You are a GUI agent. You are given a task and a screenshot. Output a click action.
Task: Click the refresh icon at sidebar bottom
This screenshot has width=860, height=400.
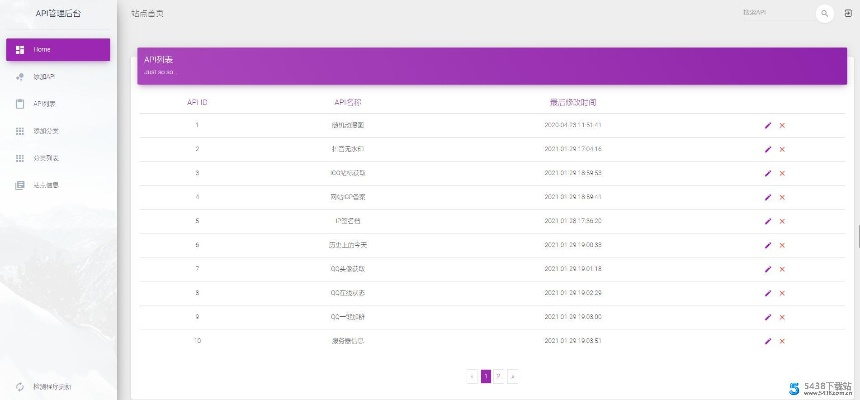[x=20, y=386]
